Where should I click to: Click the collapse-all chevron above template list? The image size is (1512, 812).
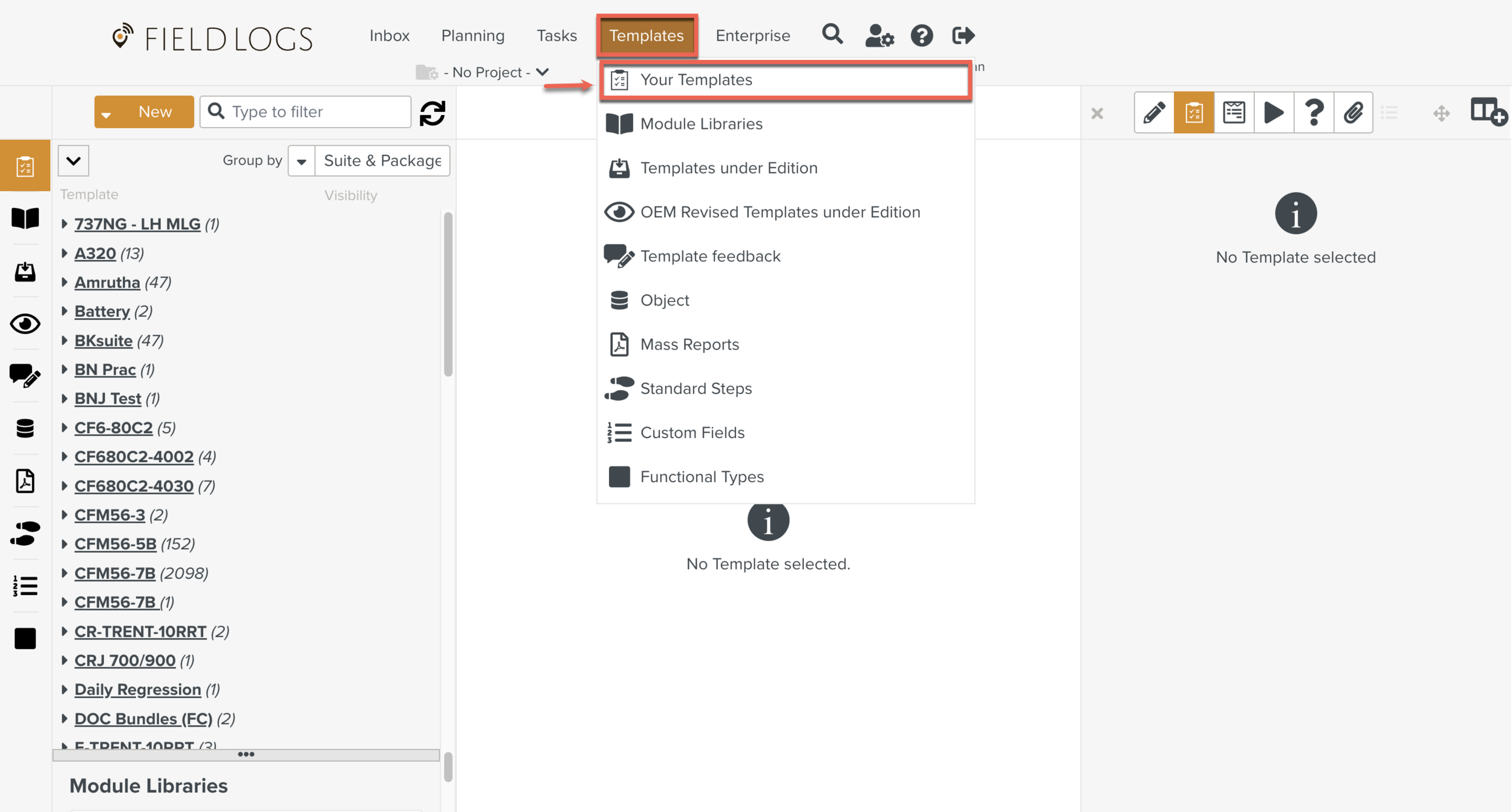point(74,161)
